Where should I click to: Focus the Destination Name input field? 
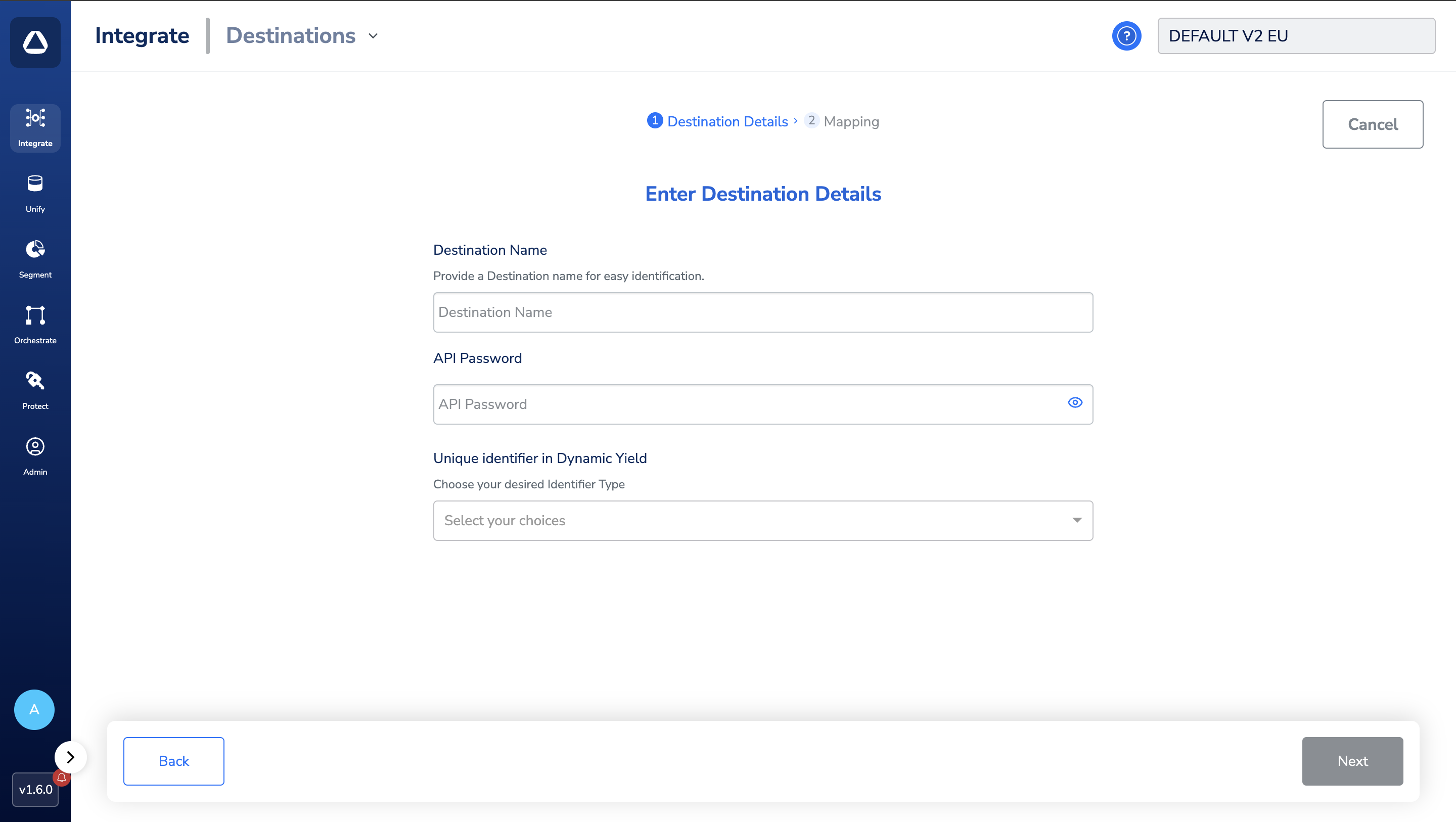point(762,312)
